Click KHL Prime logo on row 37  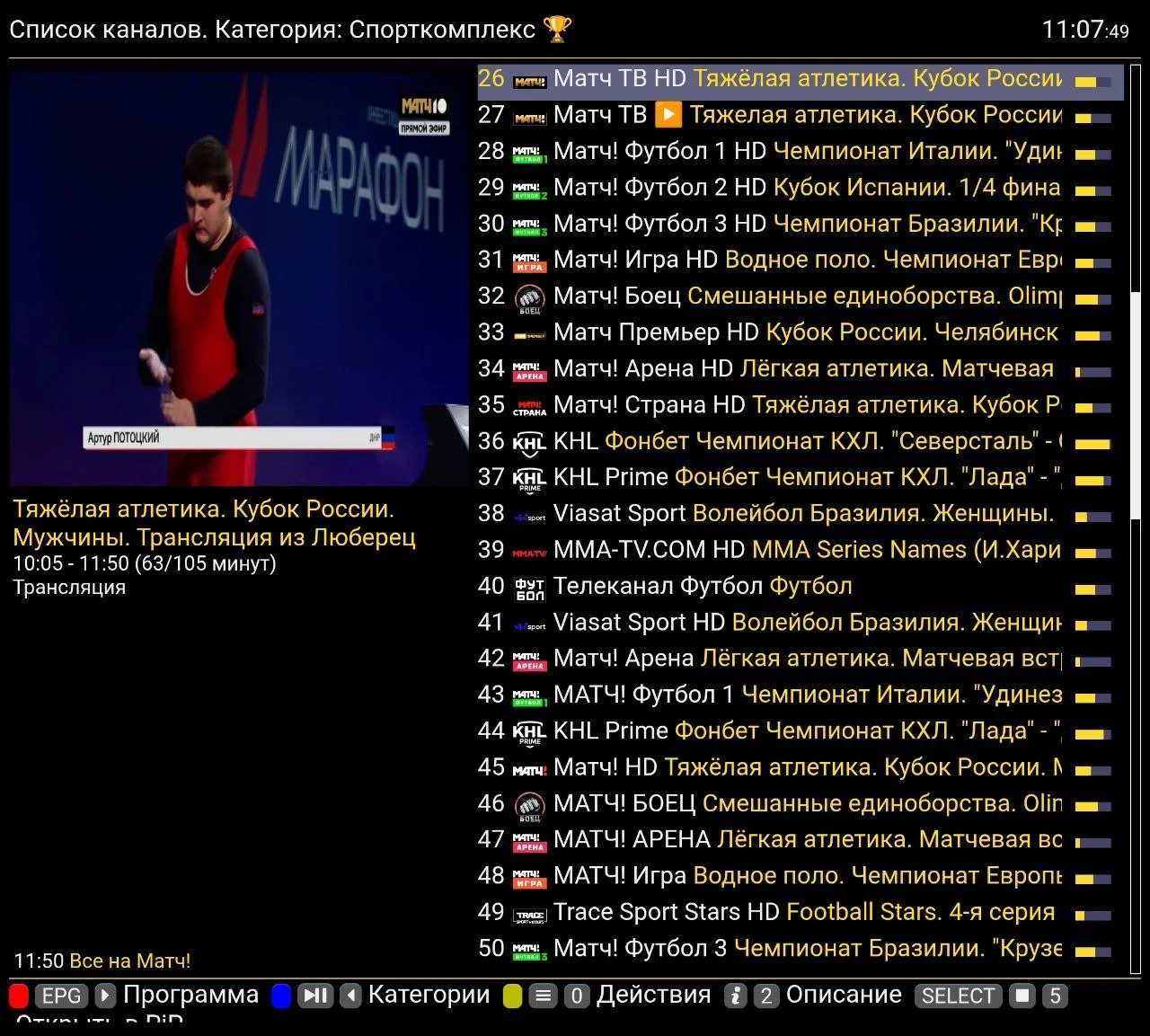529,480
